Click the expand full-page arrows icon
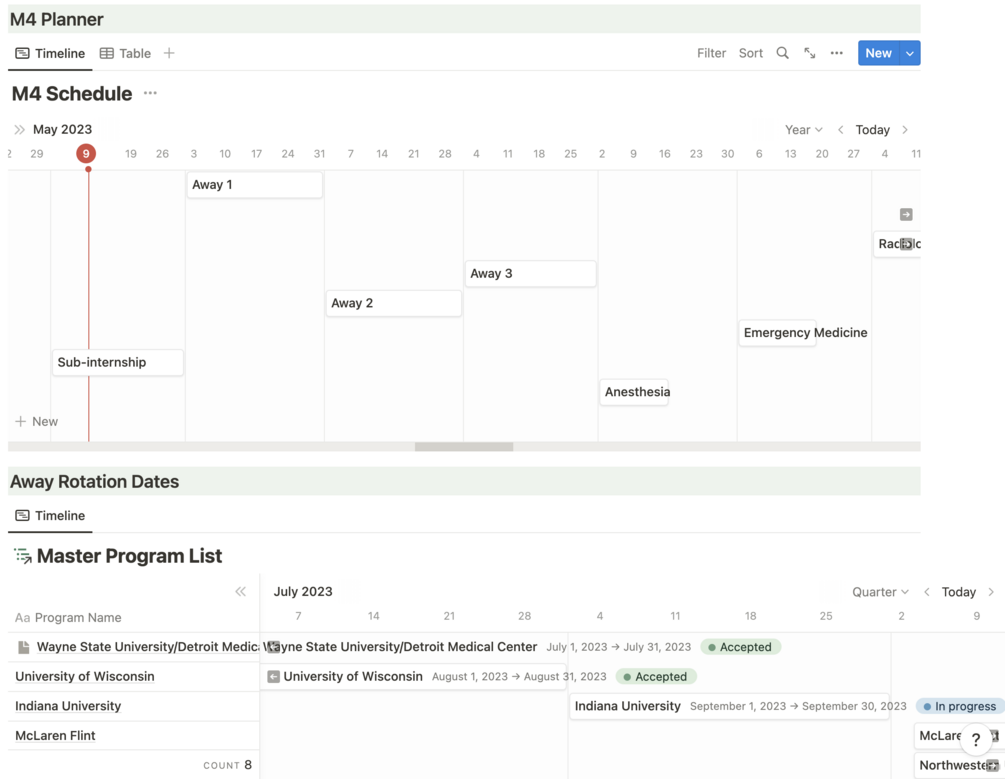 (x=810, y=53)
